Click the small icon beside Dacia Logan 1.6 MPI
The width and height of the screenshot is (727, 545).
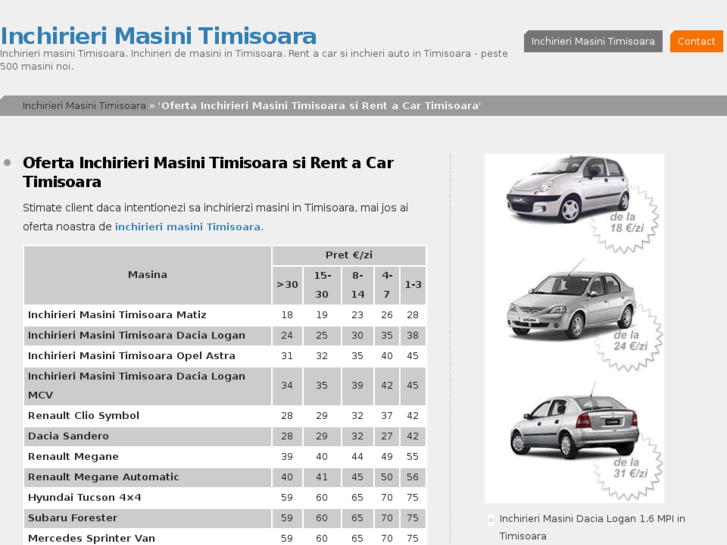coord(491,519)
